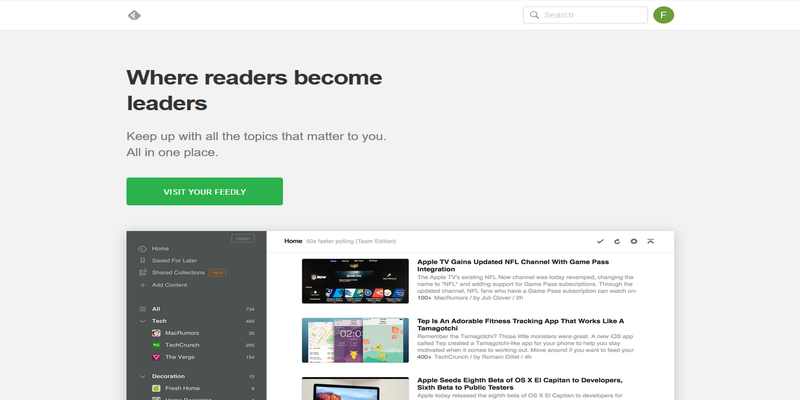Click the mark-as-read checkmark icon
The image size is (800, 400).
(600, 241)
